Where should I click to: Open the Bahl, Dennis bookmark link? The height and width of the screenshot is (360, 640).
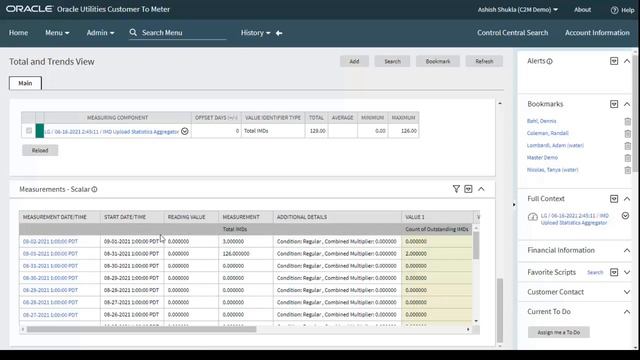pyautogui.click(x=542, y=121)
